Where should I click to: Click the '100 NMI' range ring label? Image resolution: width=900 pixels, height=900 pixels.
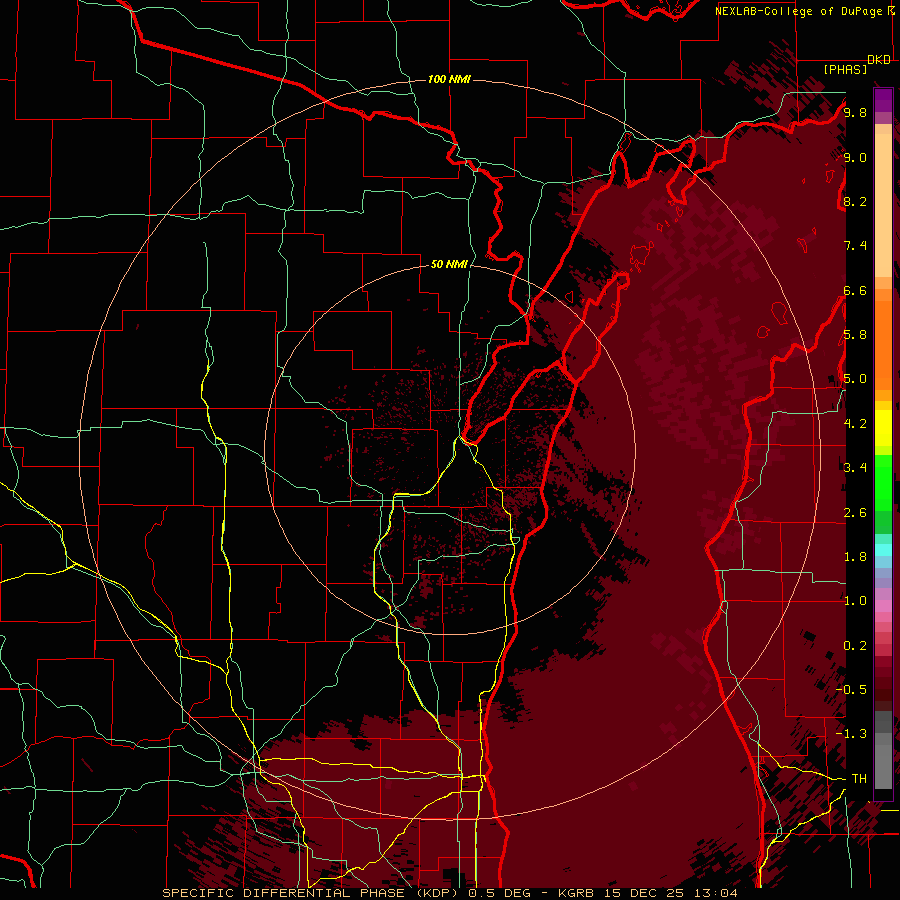click(x=449, y=79)
